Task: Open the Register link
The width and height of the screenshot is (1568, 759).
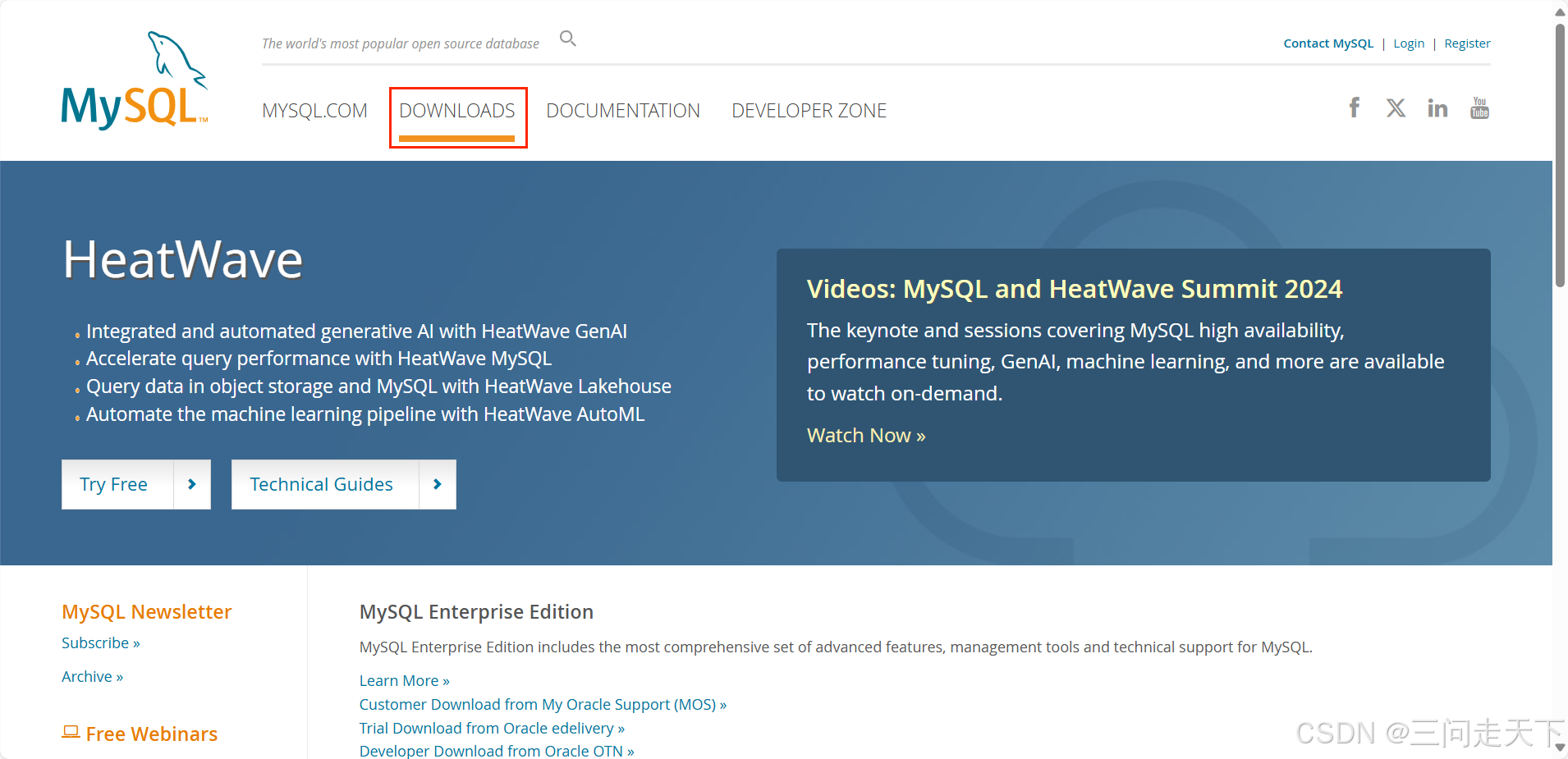Action: [x=1467, y=43]
